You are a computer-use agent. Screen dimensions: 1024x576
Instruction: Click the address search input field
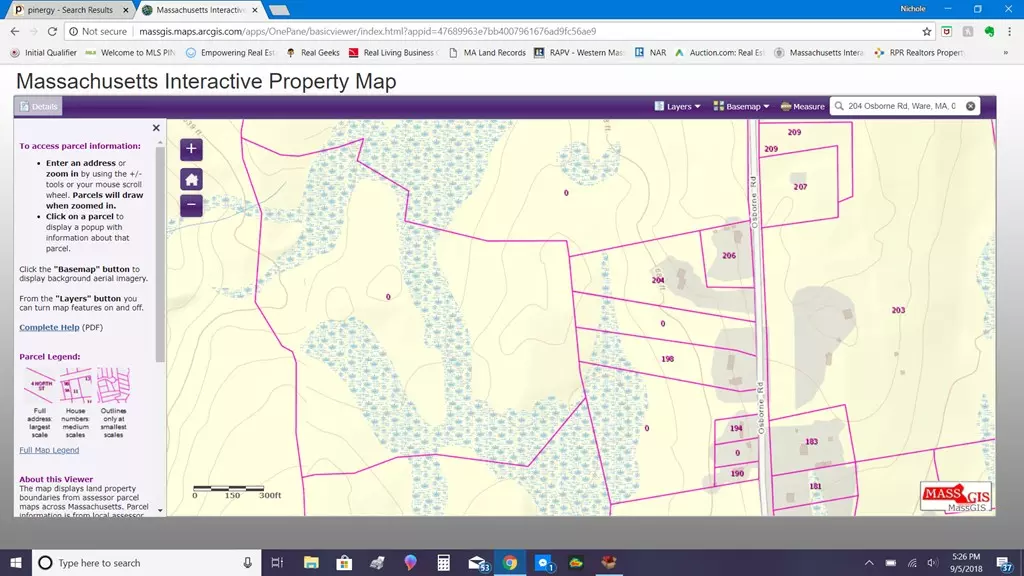(x=900, y=106)
